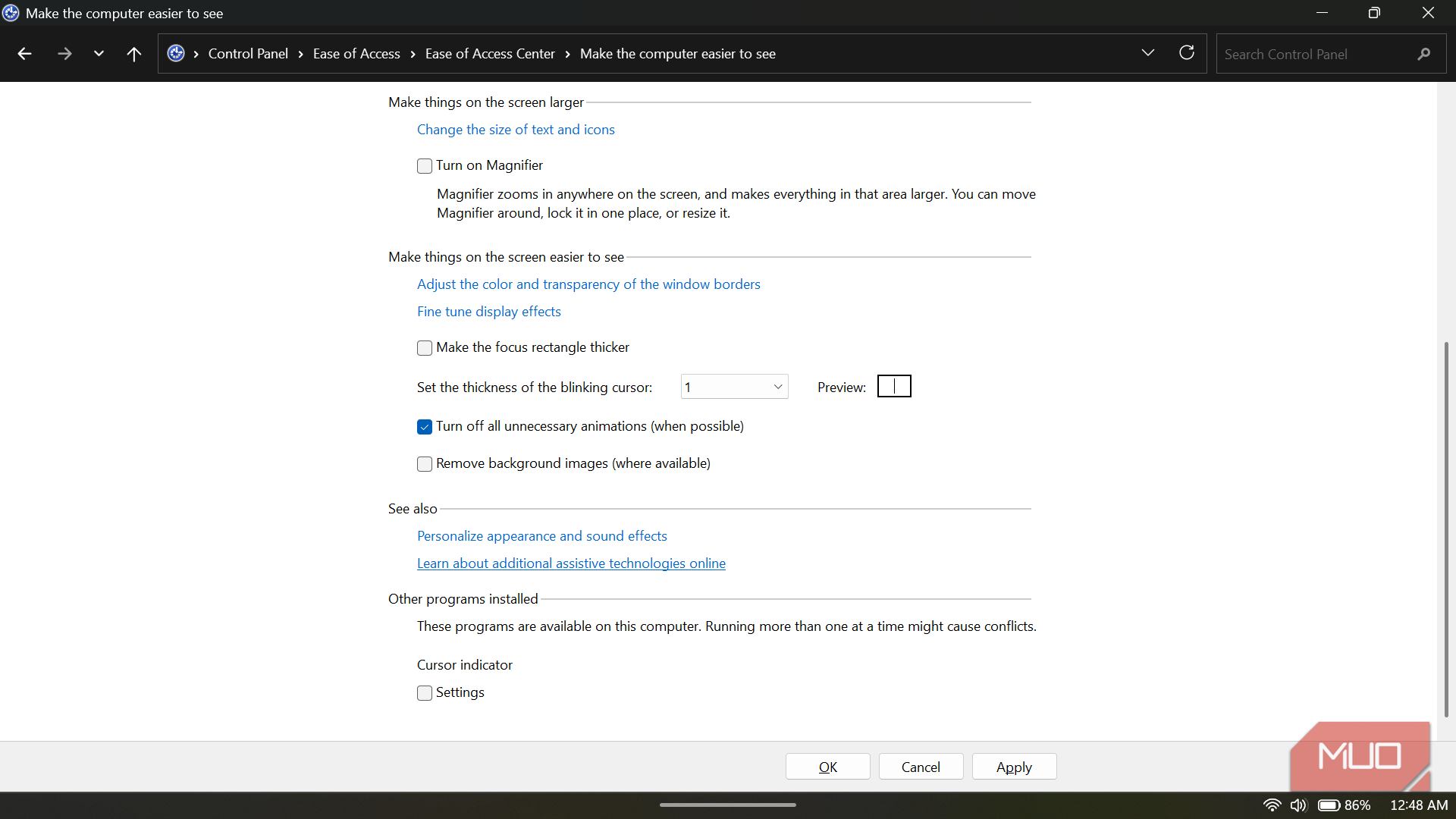This screenshot has width=1456, height=819.
Task: Enable Turn on Magnifier checkbox
Action: tap(425, 166)
